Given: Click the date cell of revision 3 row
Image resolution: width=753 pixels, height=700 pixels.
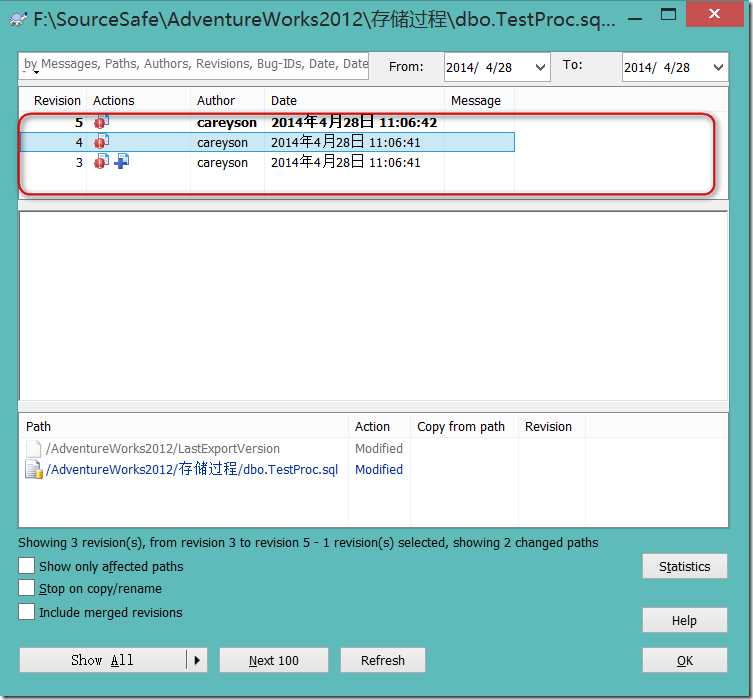Looking at the screenshot, I should (346, 162).
